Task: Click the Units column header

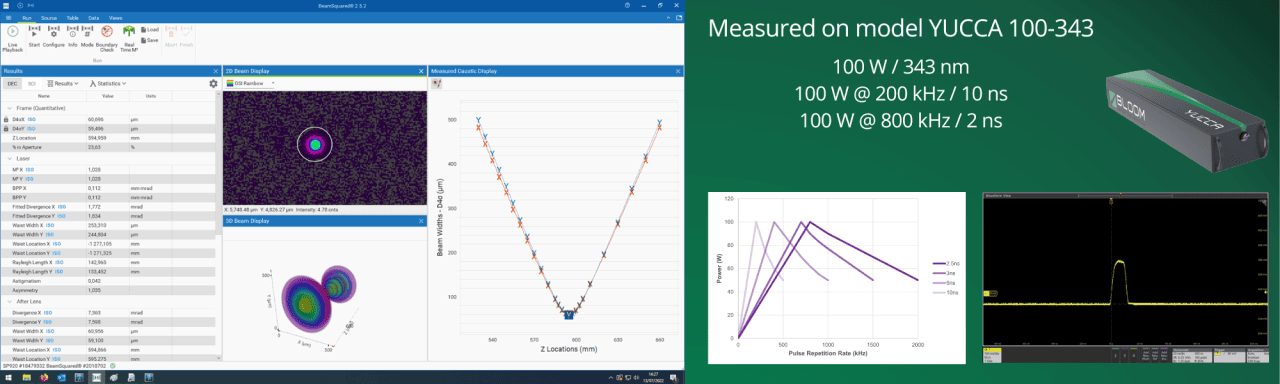Action: pos(151,96)
